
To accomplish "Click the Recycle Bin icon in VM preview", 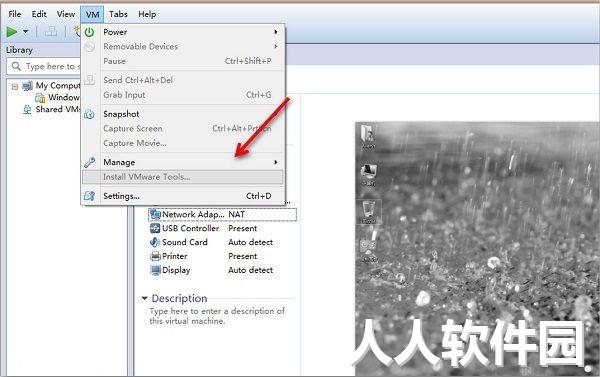I will coord(369,212).
